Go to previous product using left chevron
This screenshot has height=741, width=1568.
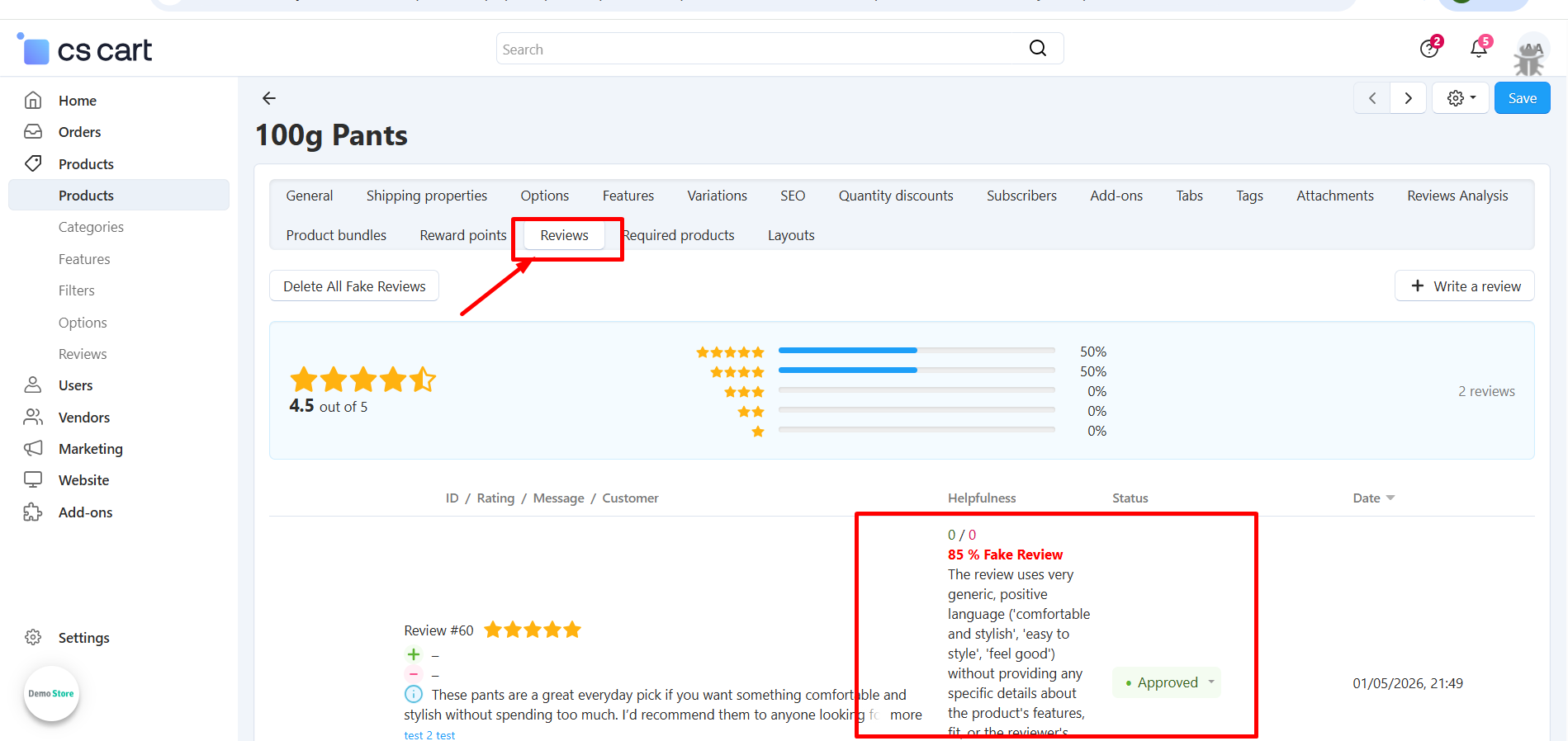tap(1372, 98)
